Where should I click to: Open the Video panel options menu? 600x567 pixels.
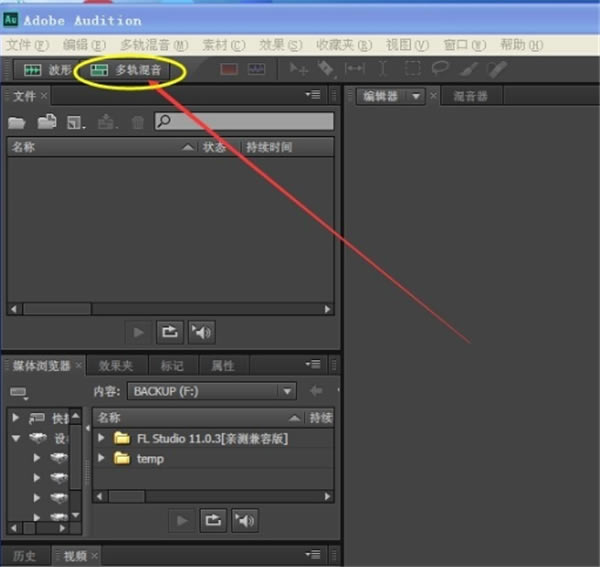(313, 554)
